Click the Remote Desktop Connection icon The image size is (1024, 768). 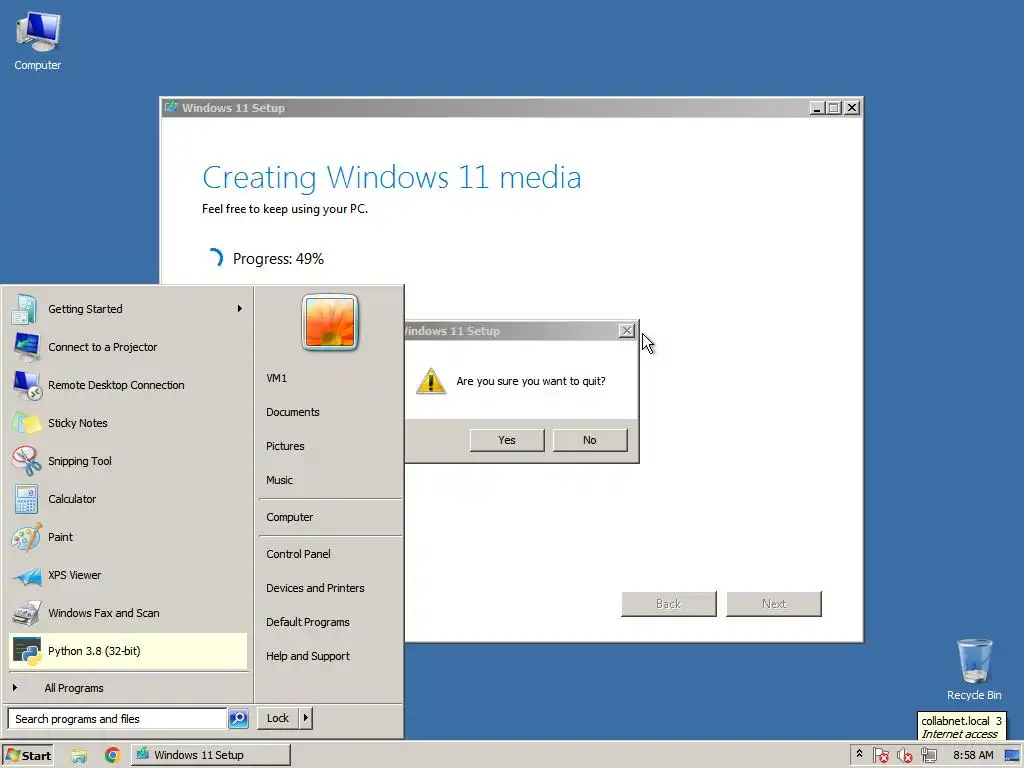27,385
